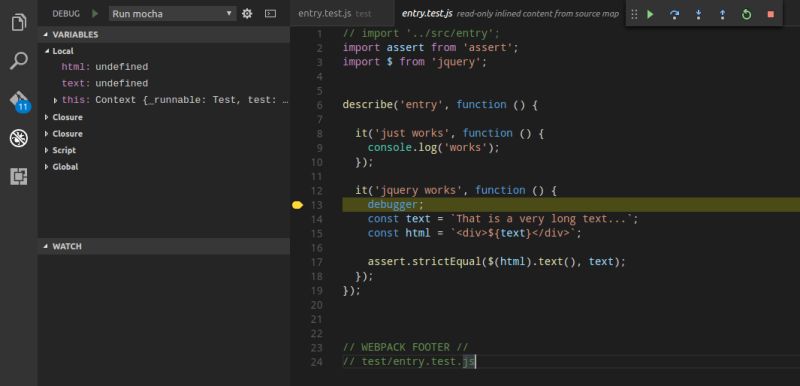Click the describe('entry' line
The width and height of the screenshot is (800, 386).
click(440, 105)
